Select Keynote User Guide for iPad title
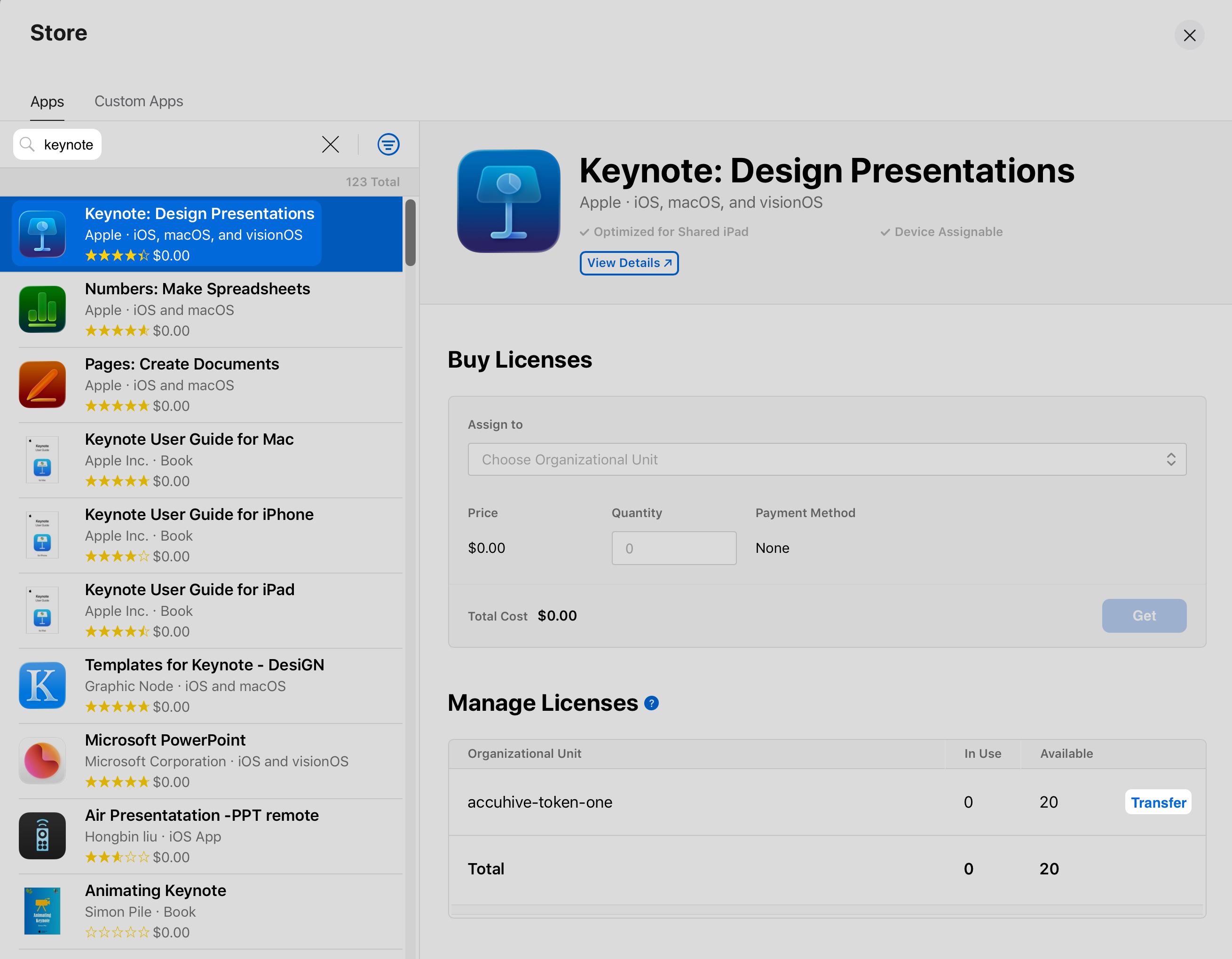This screenshot has height=959, width=1232. coord(190,590)
